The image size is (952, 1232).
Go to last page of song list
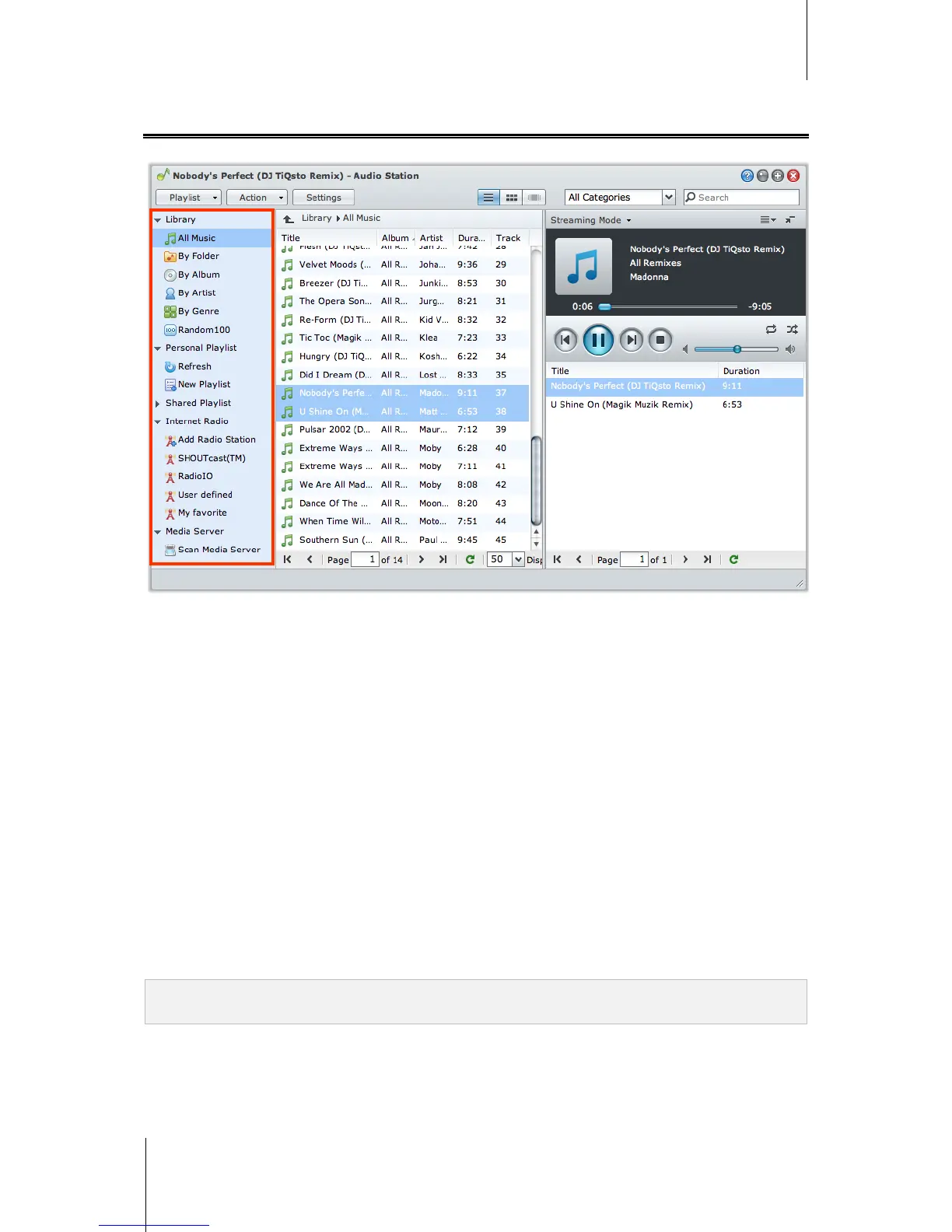click(x=443, y=559)
